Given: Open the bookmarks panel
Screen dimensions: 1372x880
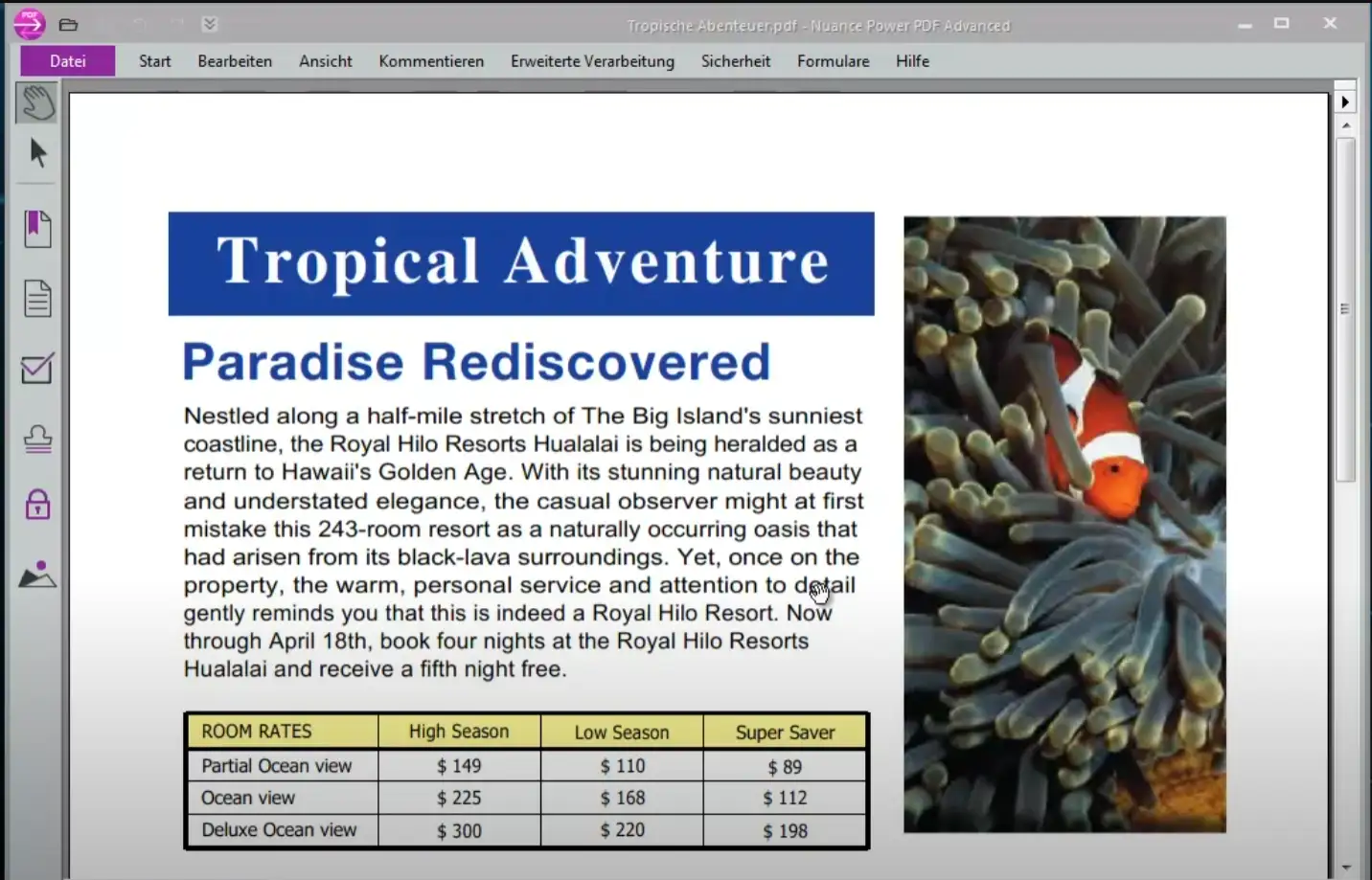Looking at the screenshot, I should click(37, 229).
